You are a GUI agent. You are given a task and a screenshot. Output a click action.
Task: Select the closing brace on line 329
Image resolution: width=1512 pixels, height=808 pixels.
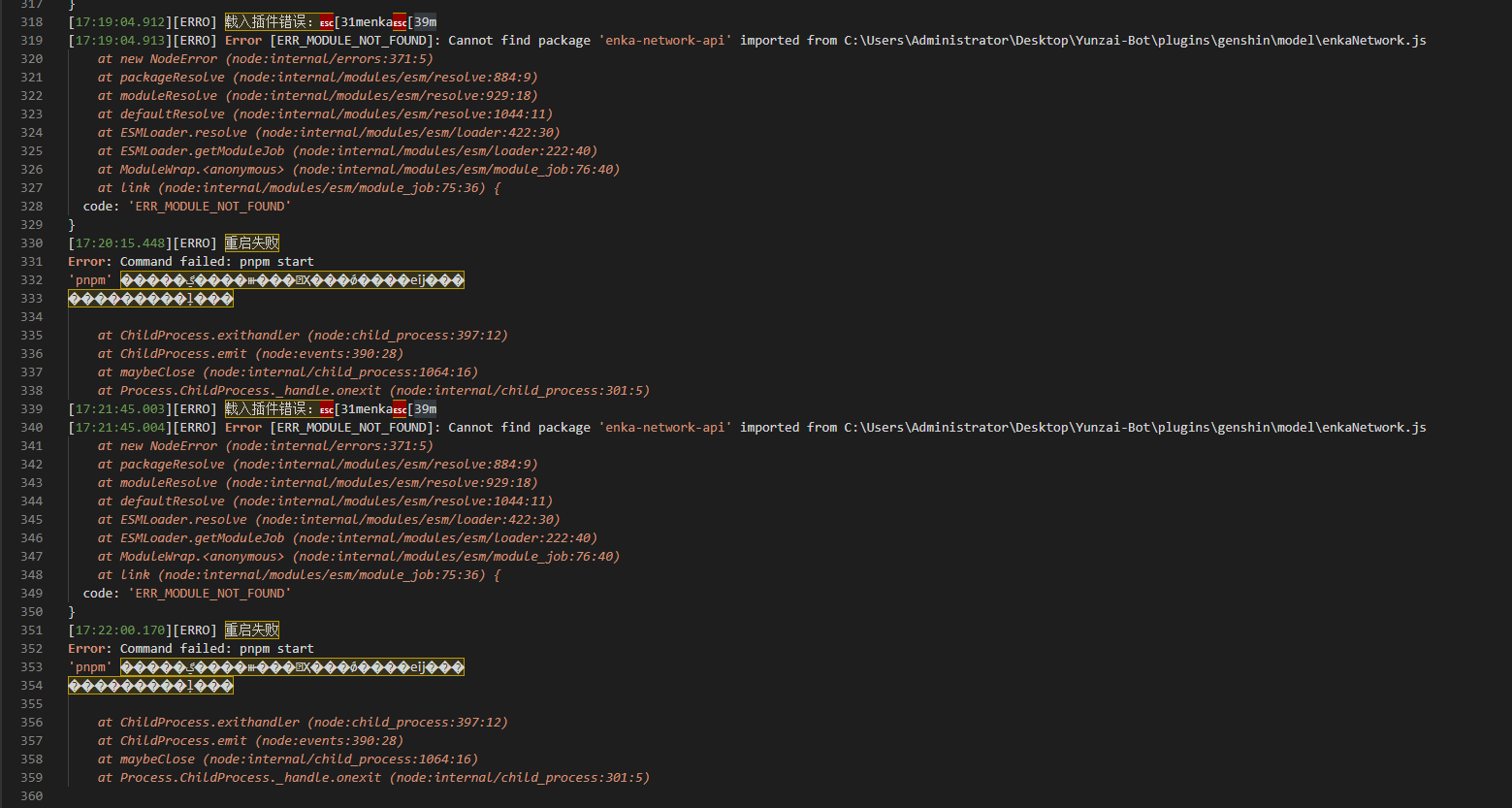[x=73, y=224]
